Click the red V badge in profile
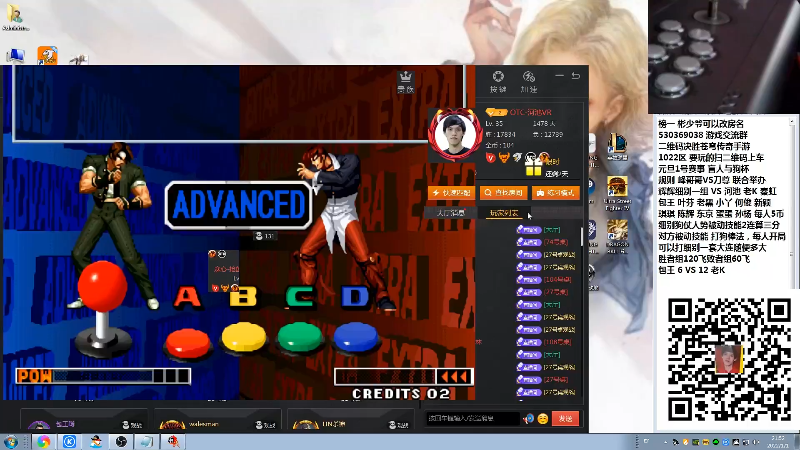This screenshot has height=450, width=800. [490, 158]
